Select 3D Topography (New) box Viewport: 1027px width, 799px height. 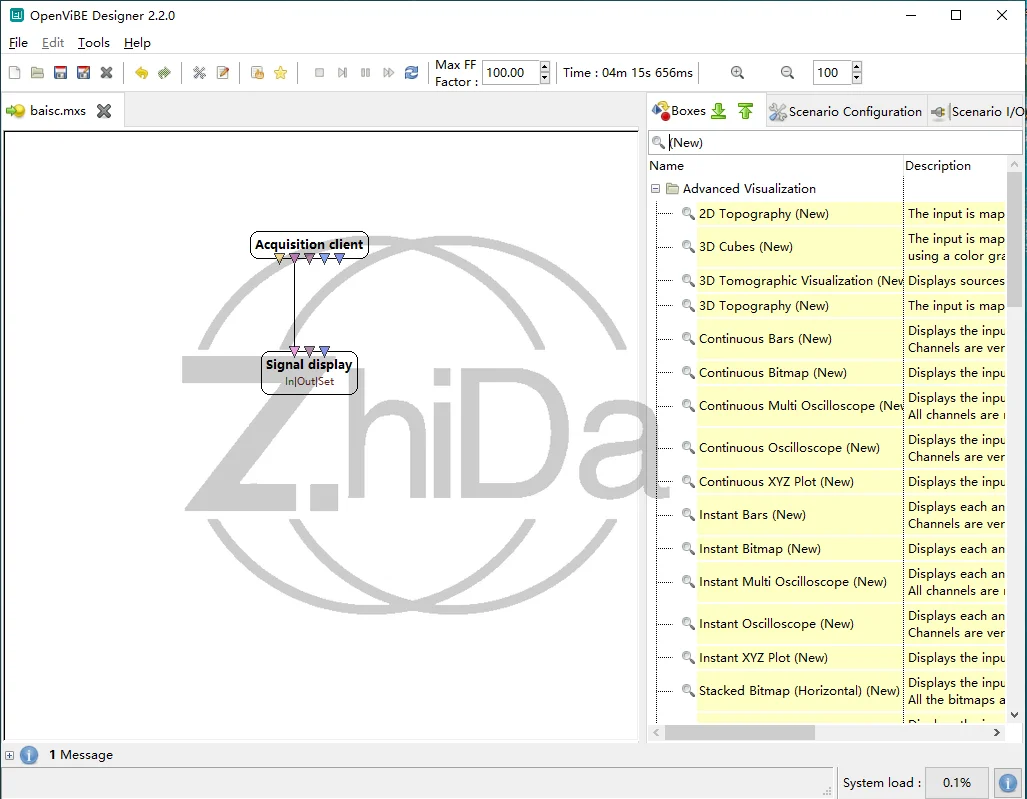pyautogui.click(x=764, y=306)
